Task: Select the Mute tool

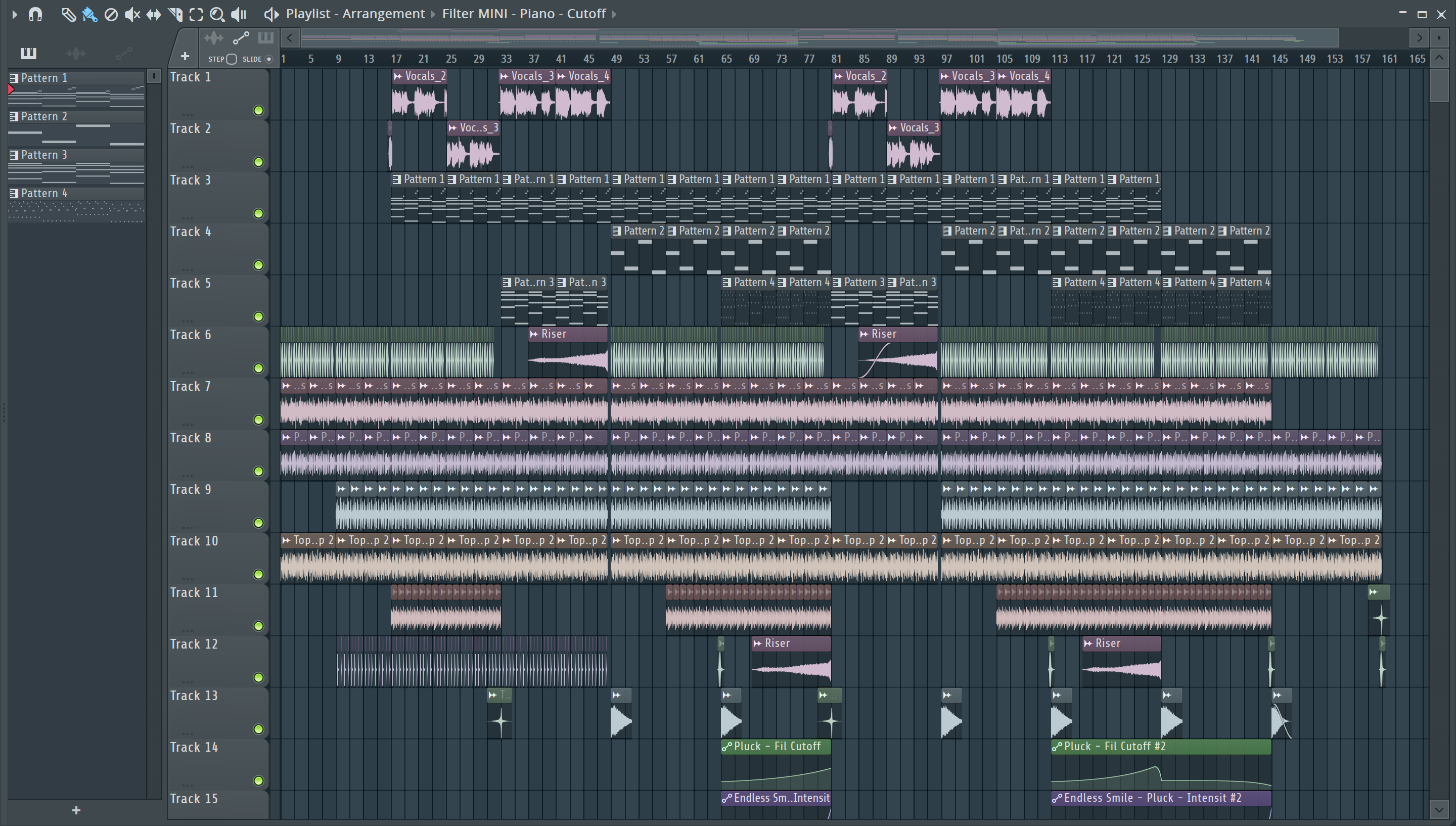Action: [x=132, y=14]
